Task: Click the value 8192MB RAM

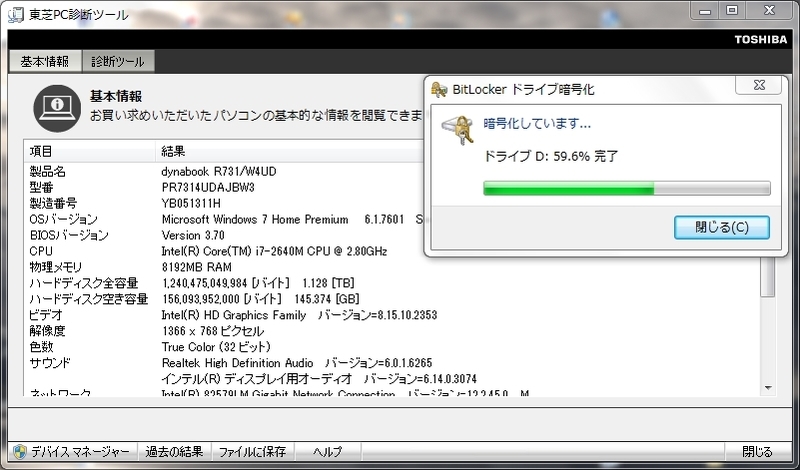Action: pyautogui.click(x=196, y=267)
